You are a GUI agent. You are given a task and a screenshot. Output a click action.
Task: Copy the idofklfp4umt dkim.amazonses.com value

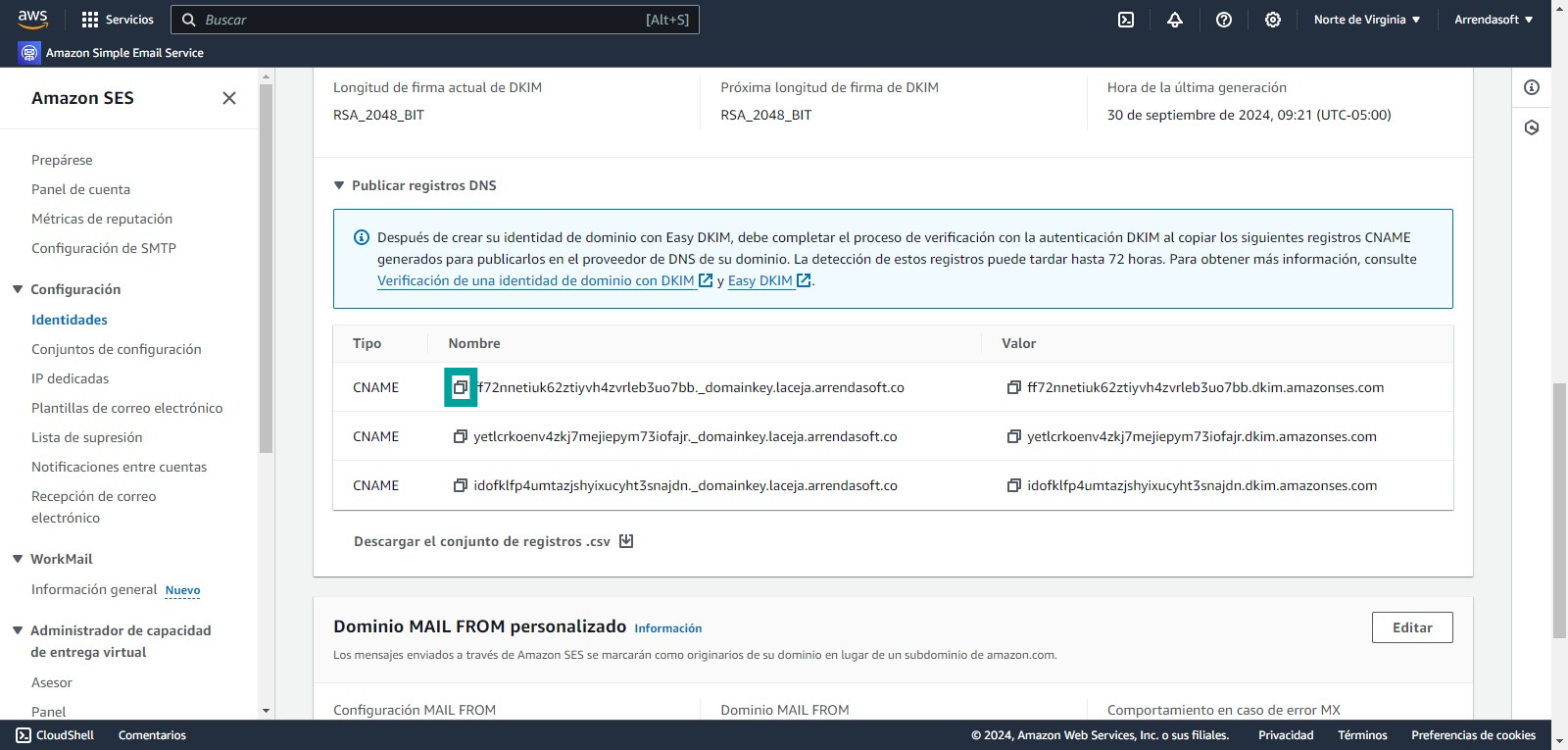pyautogui.click(x=1014, y=485)
